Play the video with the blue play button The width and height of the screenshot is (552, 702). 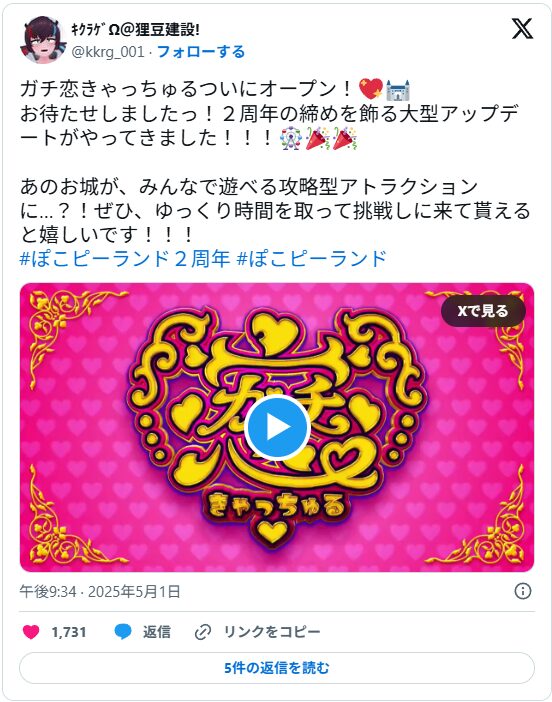point(277,428)
